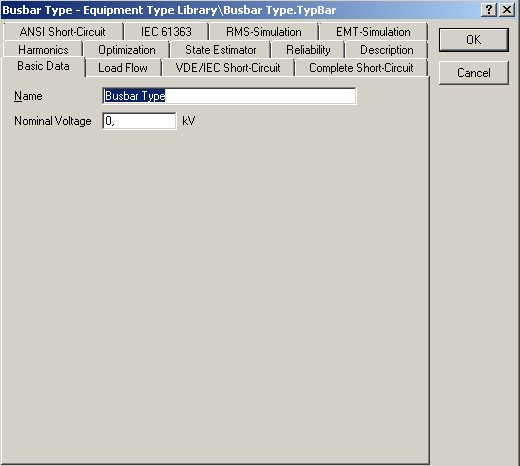520x466 pixels.
Task: Confirm the dialog with OK
Action: click(474, 40)
